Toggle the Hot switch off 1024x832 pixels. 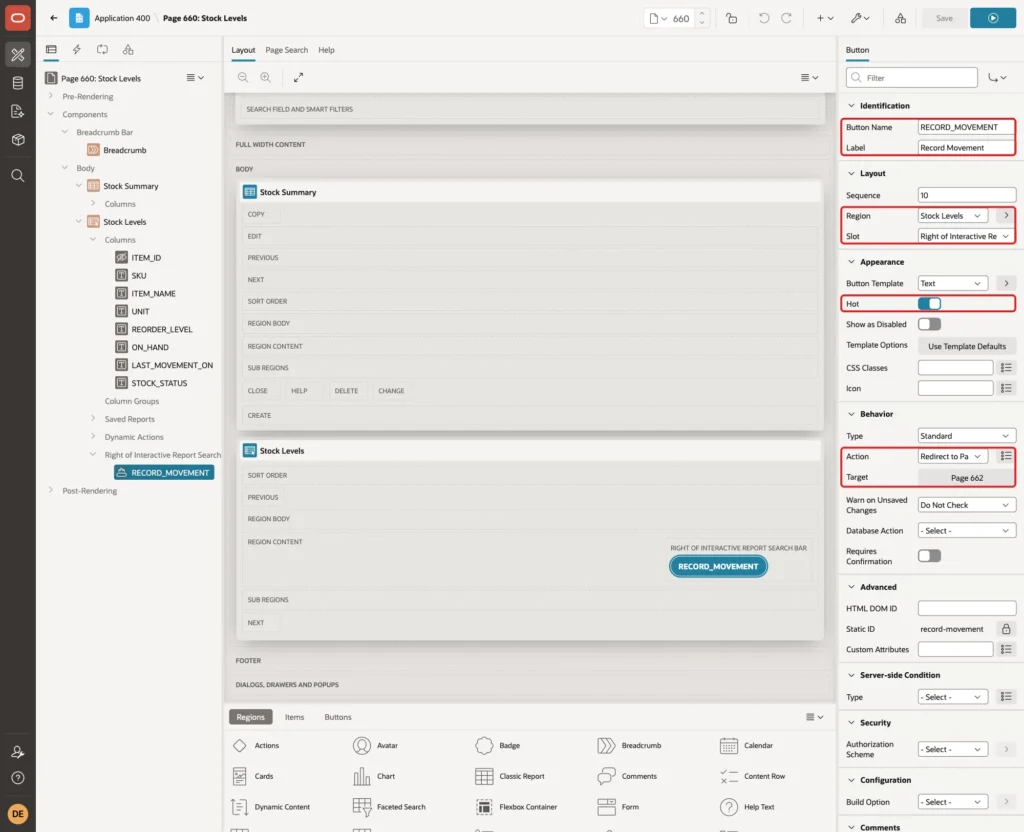point(929,304)
